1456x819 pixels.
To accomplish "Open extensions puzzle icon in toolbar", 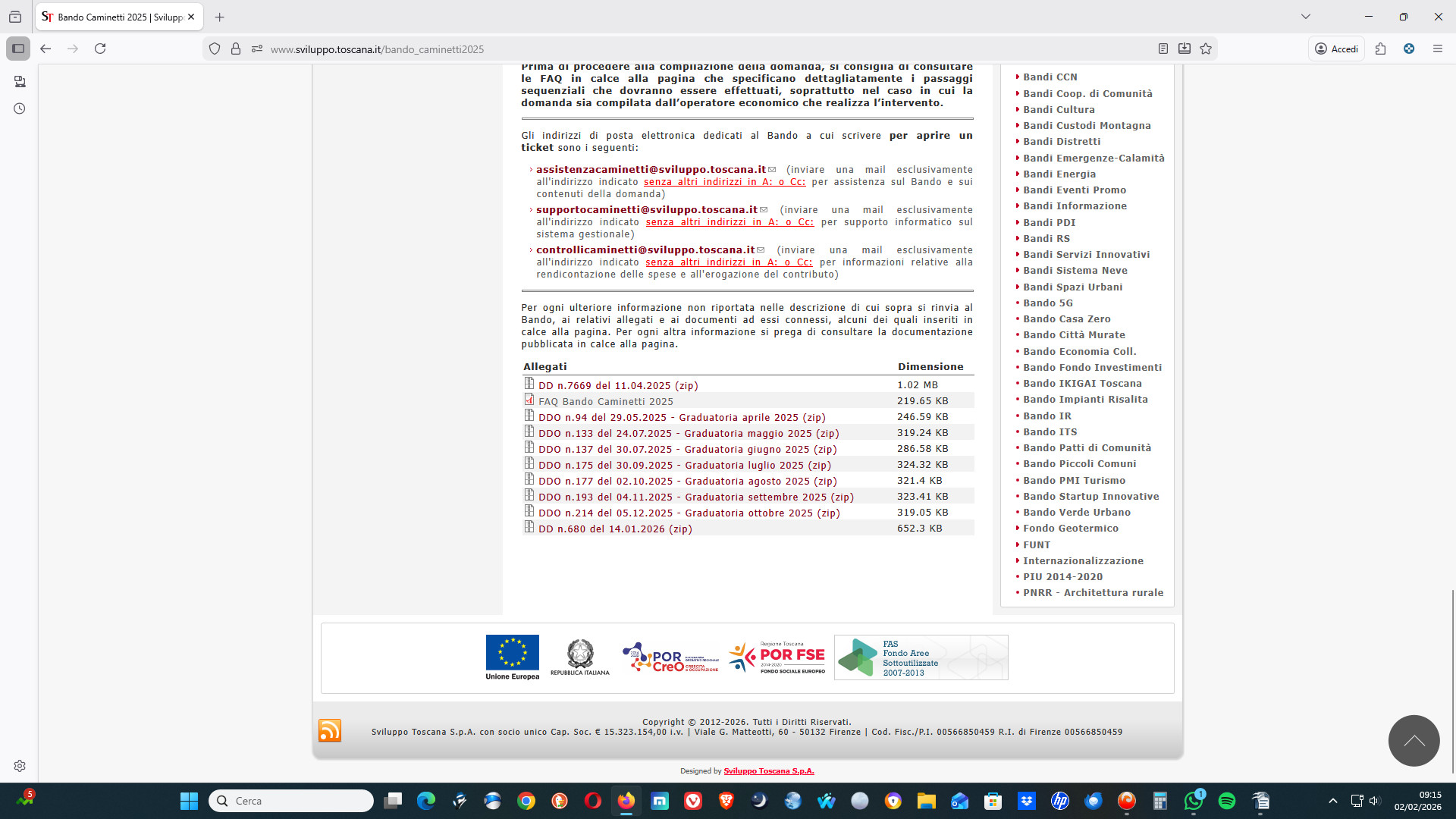I will [x=1380, y=49].
